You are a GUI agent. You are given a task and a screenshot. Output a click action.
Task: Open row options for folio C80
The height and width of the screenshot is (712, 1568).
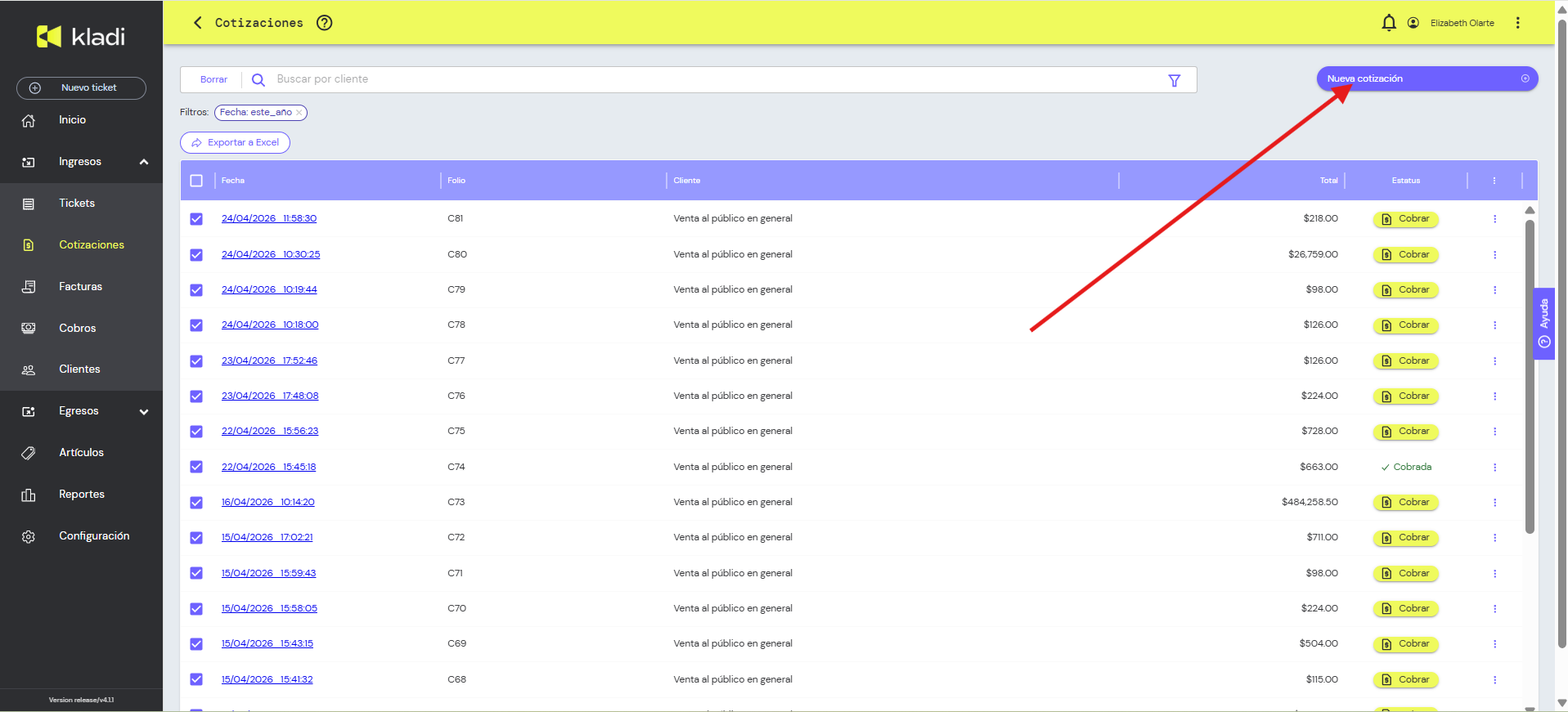pyautogui.click(x=1494, y=255)
